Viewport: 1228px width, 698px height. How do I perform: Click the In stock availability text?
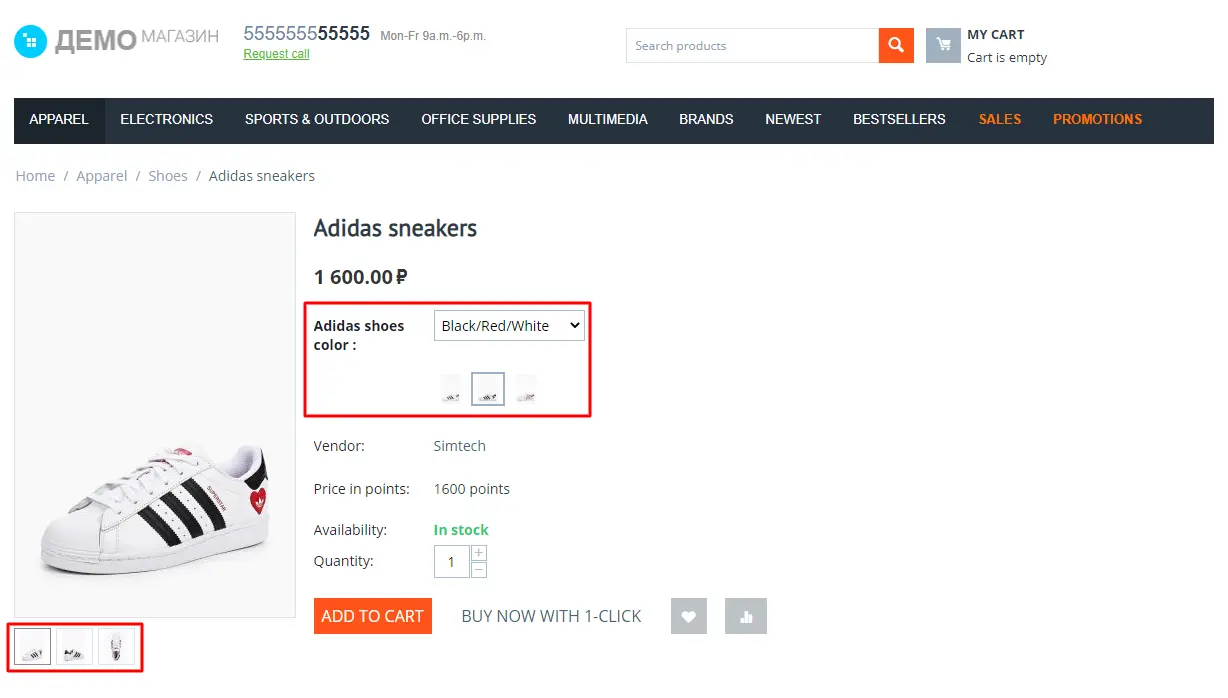tap(461, 530)
